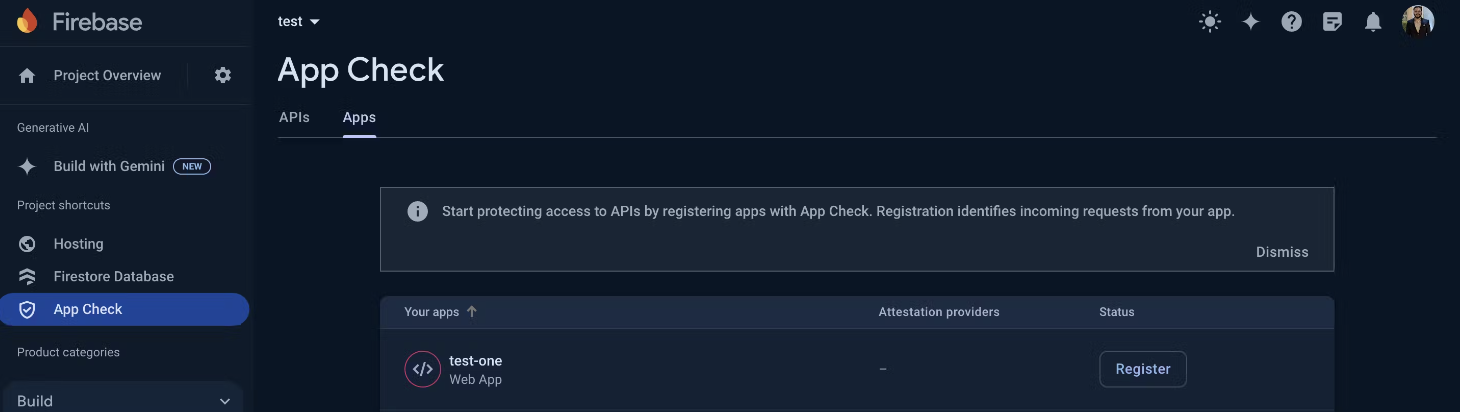Expand the Build category section
This screenshot has height=412, width=1460.
click(x=122, y=400)
